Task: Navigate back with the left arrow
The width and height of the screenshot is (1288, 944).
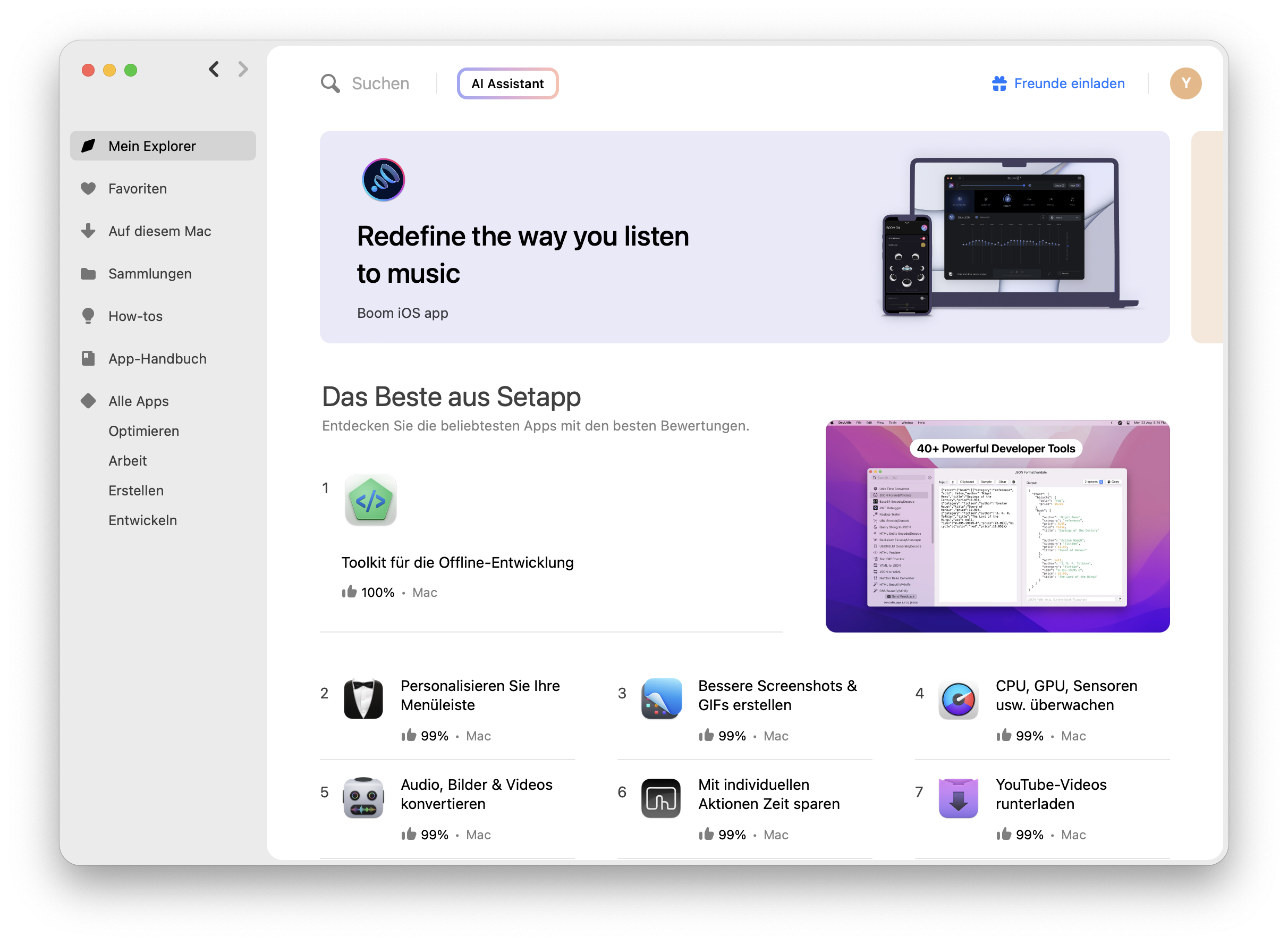Action: pyautogui.click(x=214, y=69)
